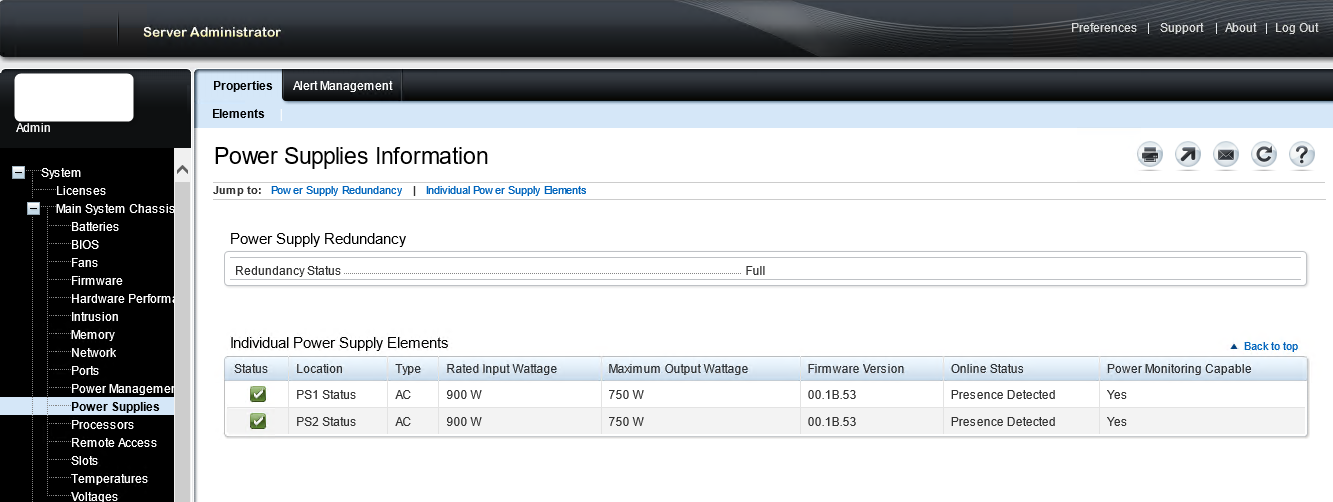Click the Admin user label

[33, 128]
